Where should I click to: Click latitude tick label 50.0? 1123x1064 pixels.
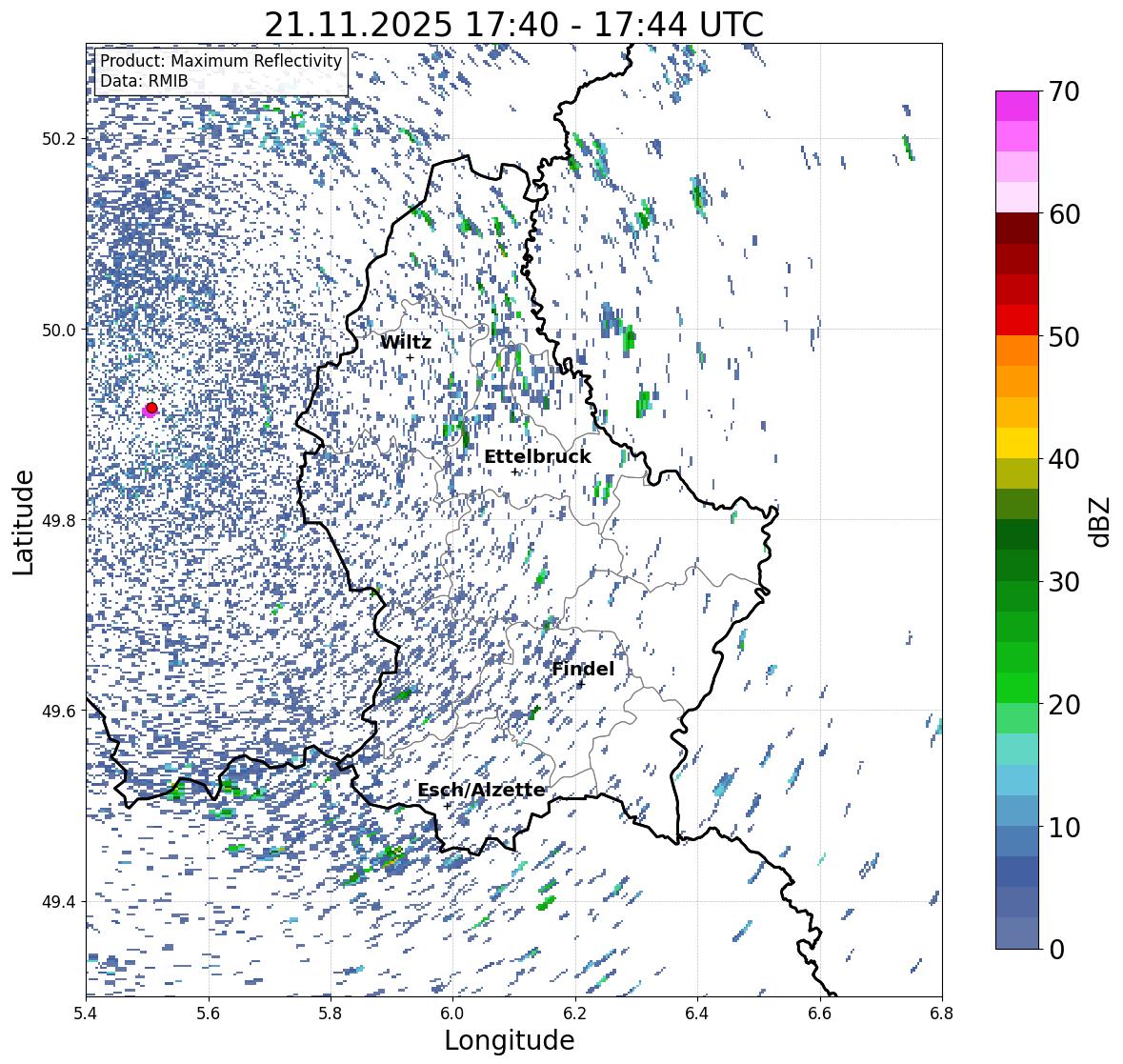point(58,331)
